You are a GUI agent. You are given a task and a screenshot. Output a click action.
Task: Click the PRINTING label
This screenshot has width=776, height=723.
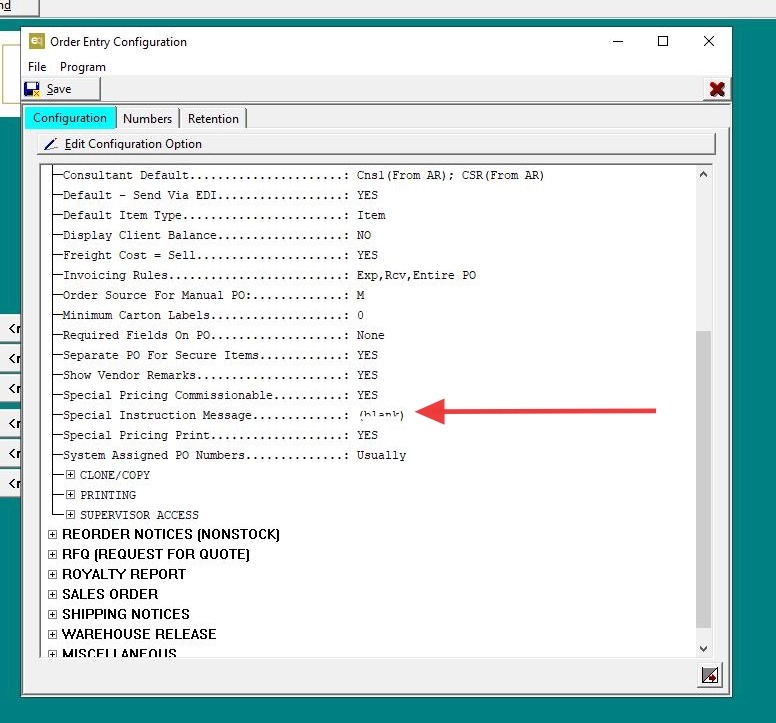pos(108,495)
